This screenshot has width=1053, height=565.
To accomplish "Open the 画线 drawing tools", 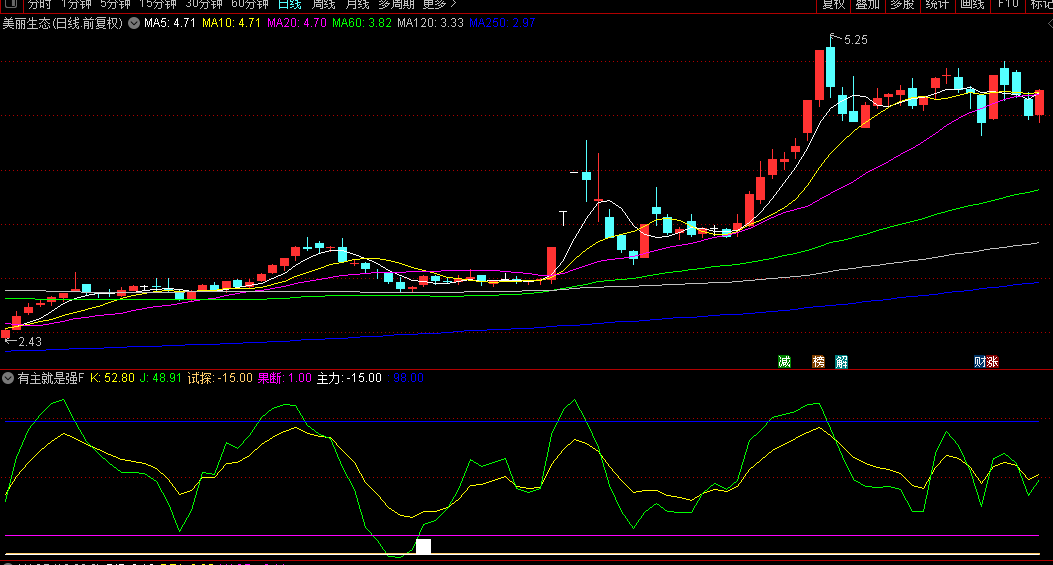I will click(x=971, y=5).
